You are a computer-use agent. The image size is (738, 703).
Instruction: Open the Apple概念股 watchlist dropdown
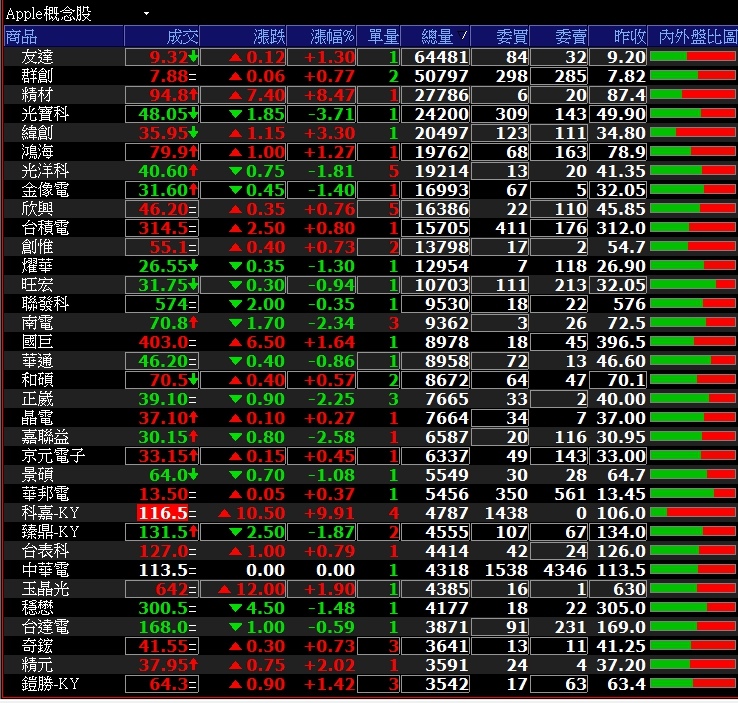pyautogui.click(x=146, y=14)
